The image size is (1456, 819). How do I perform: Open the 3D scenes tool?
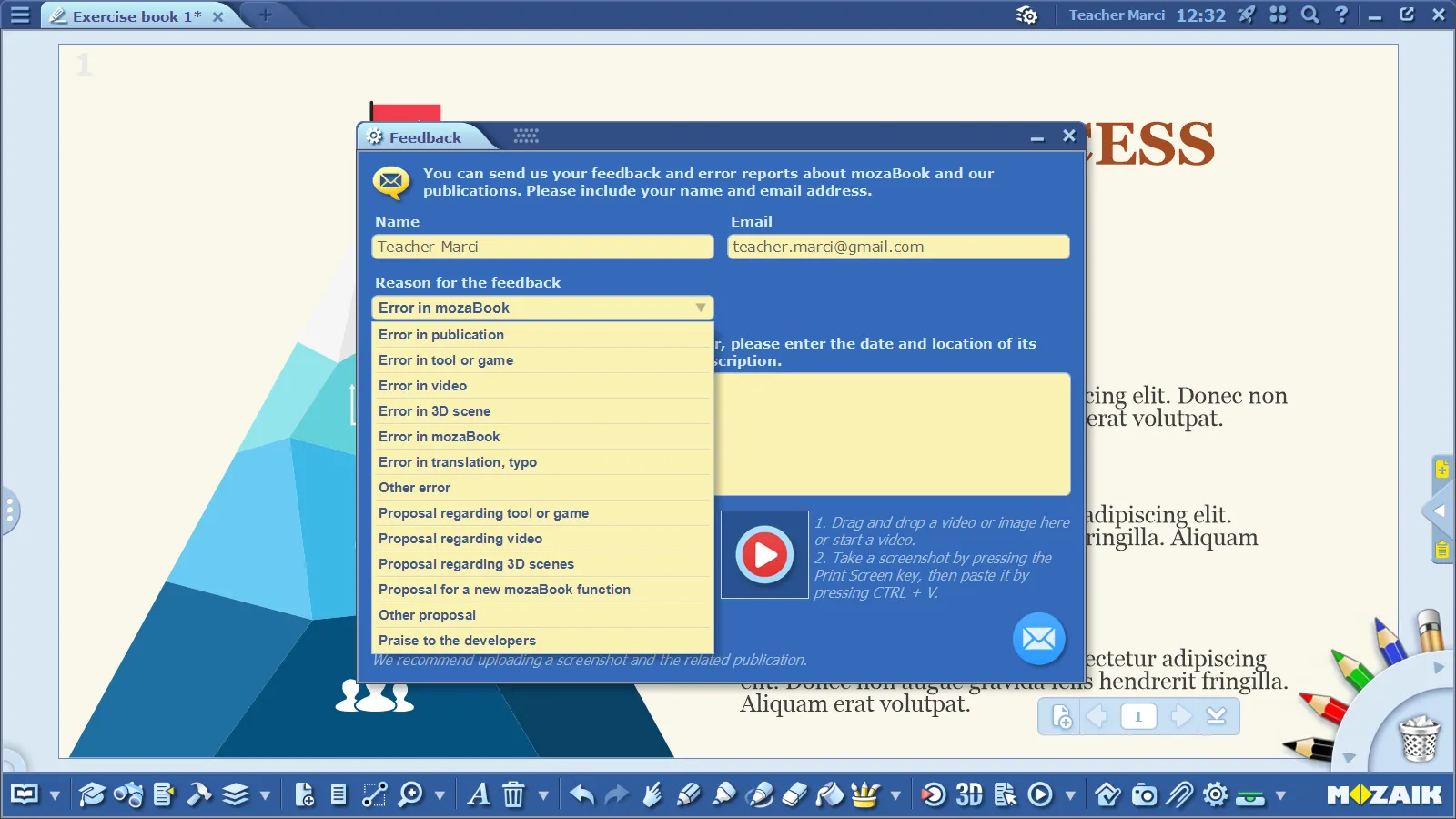(x=969, y=794)
